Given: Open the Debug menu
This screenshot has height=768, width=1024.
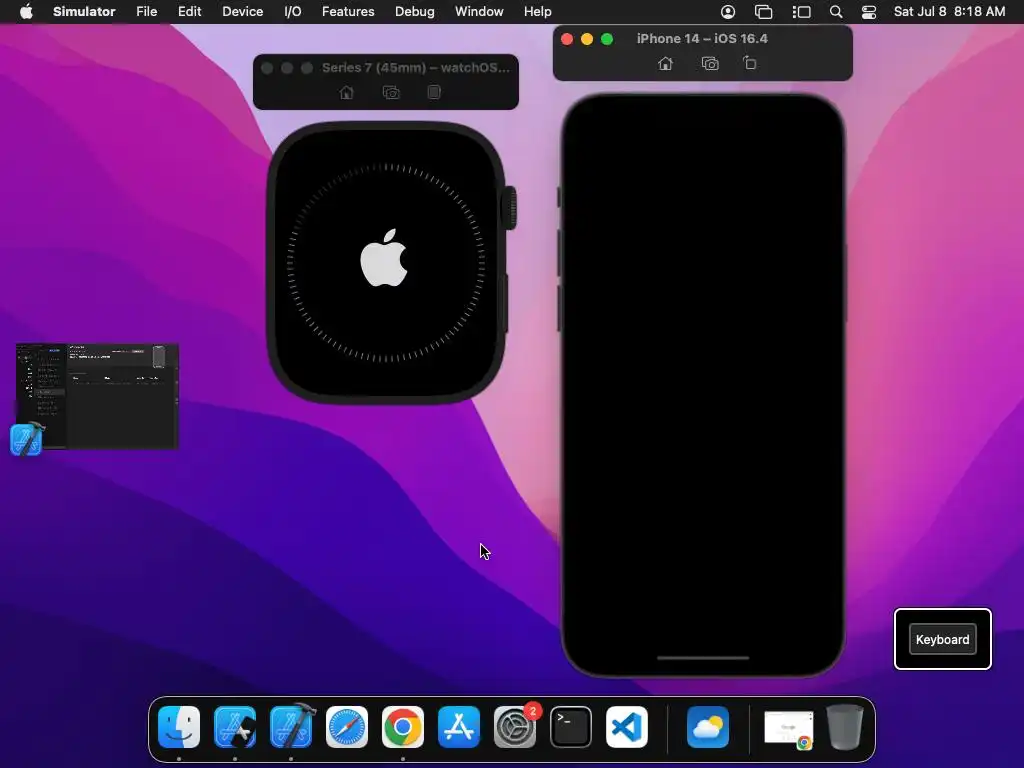Looking at the screenshot, I should pyautogui.click(x=415, y=11).
